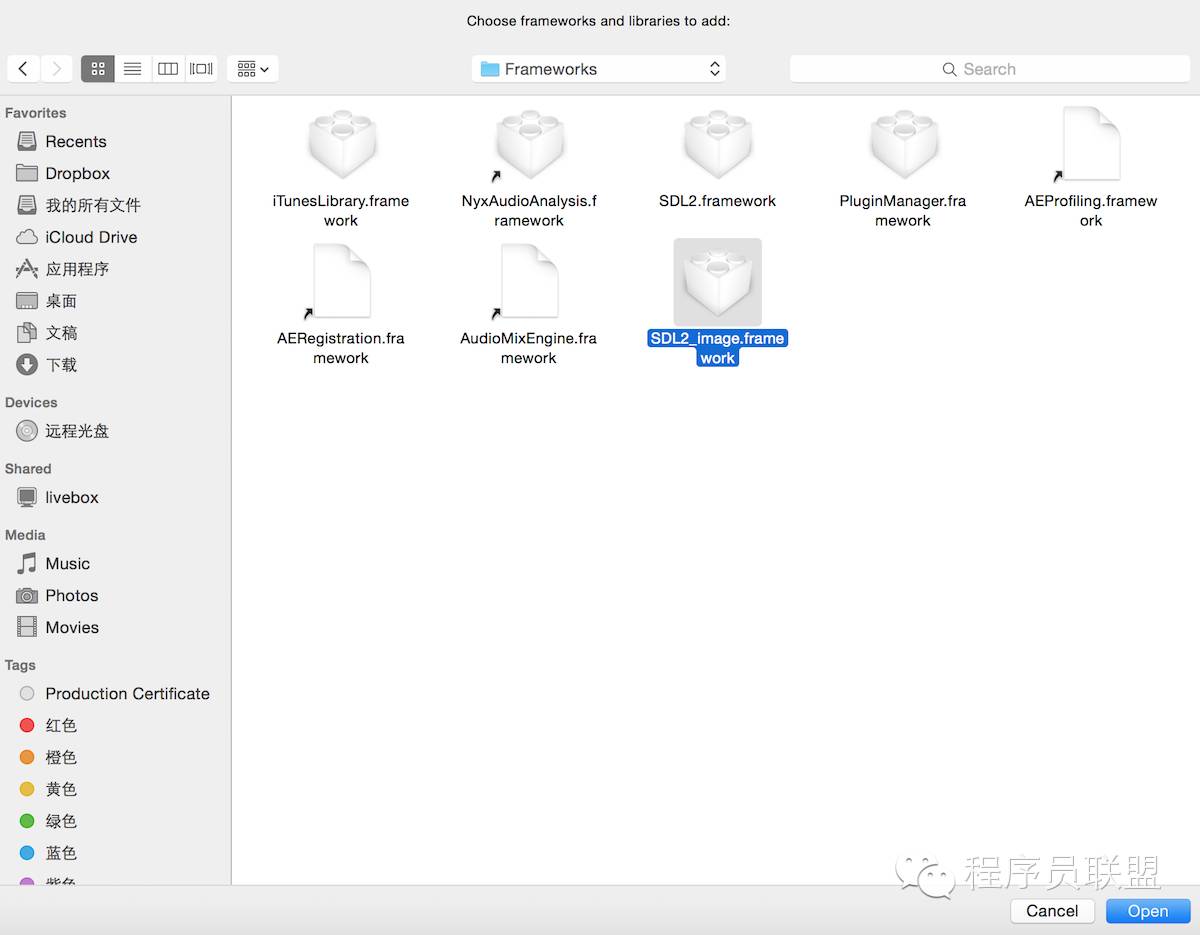Click the PluginManager.framework file name

(x=903, y=211)
